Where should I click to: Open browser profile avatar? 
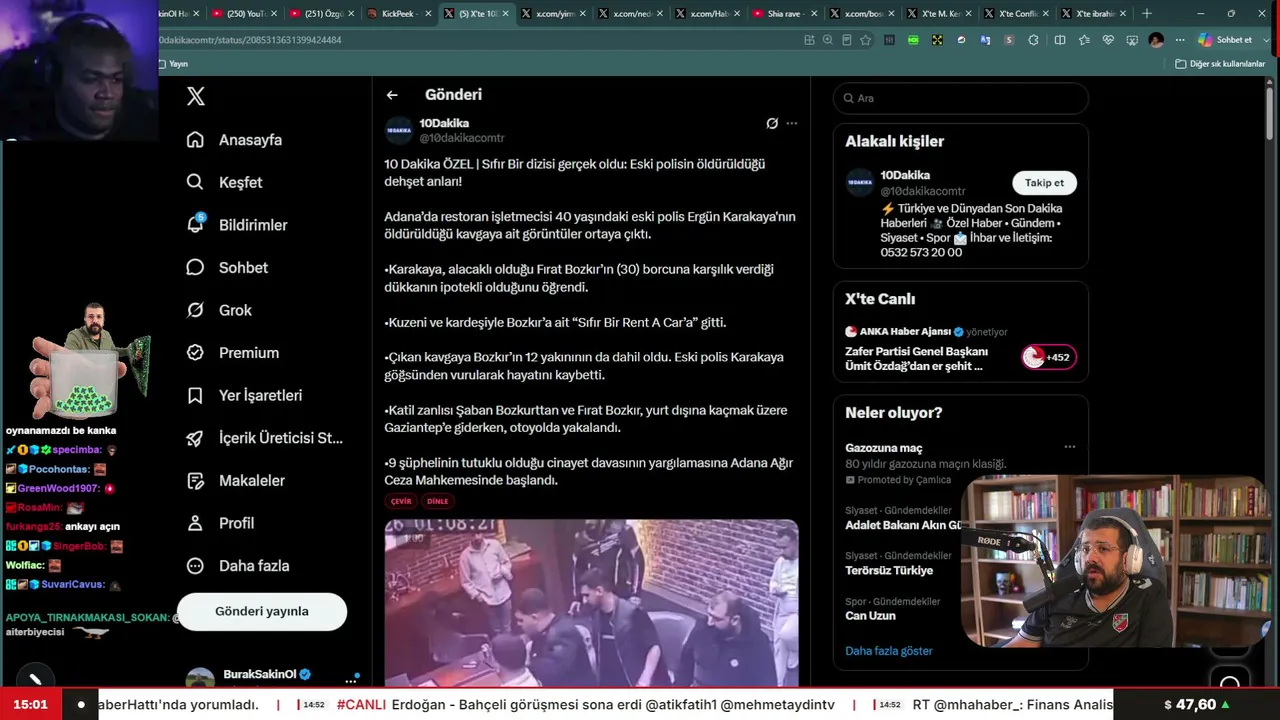pos(1156,40)
